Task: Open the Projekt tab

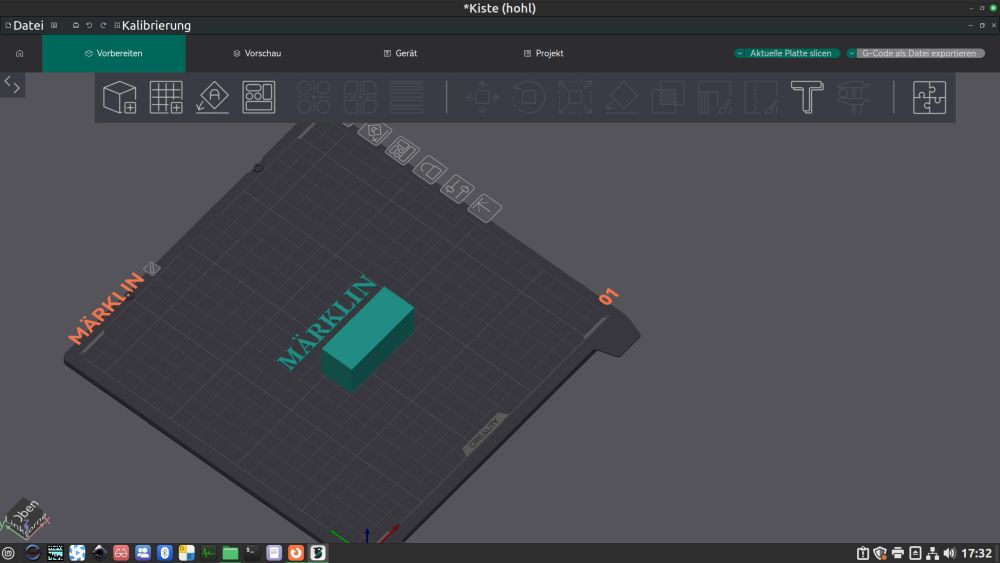Action: point(544,53)
